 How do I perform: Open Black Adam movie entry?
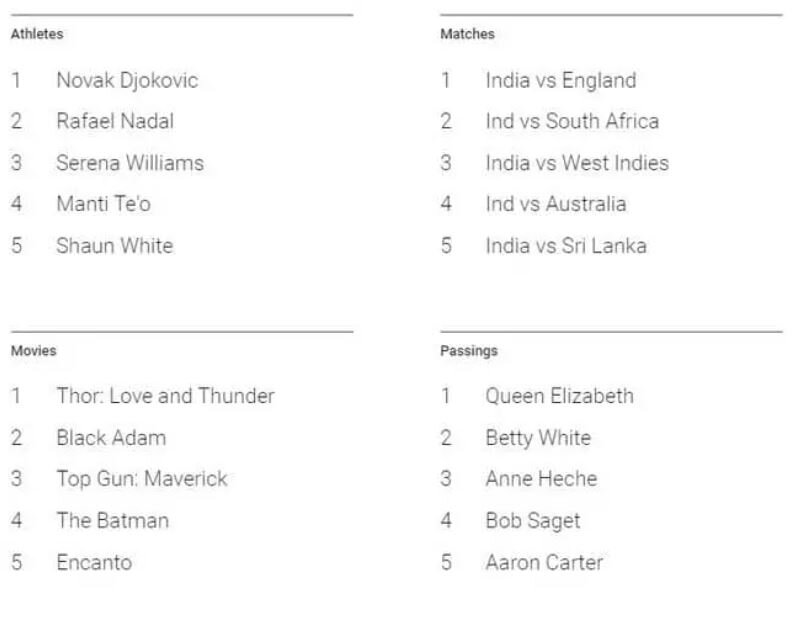click(x=111, y=438)
